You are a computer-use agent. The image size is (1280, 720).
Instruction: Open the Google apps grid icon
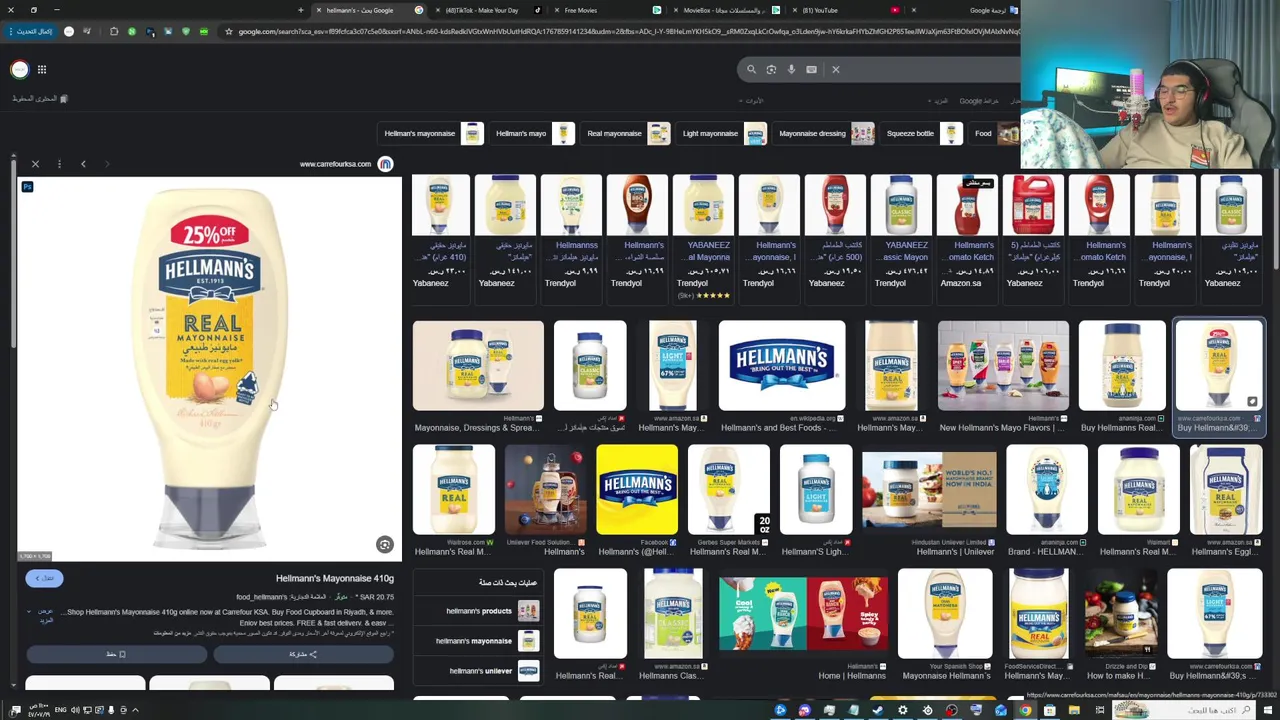click(x=42, y=70)
